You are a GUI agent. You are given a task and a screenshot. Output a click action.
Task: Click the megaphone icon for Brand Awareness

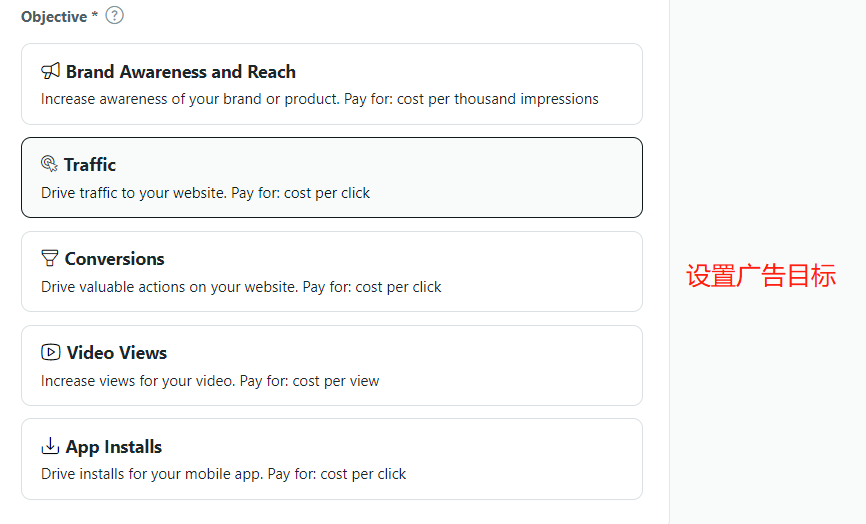pyautogui.click(x=50, y=71)
